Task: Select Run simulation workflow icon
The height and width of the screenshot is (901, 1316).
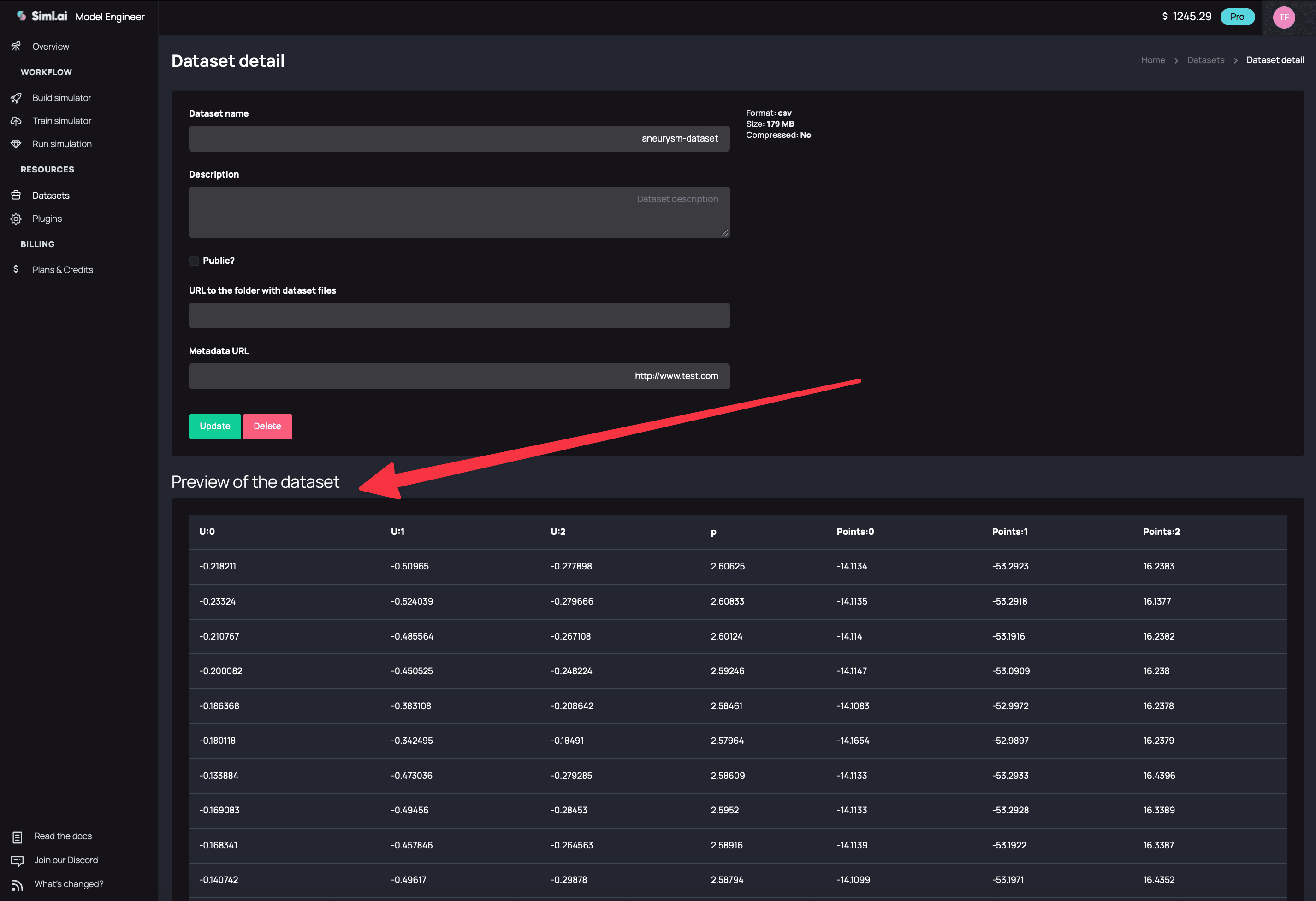Action: tap(16, 143)
